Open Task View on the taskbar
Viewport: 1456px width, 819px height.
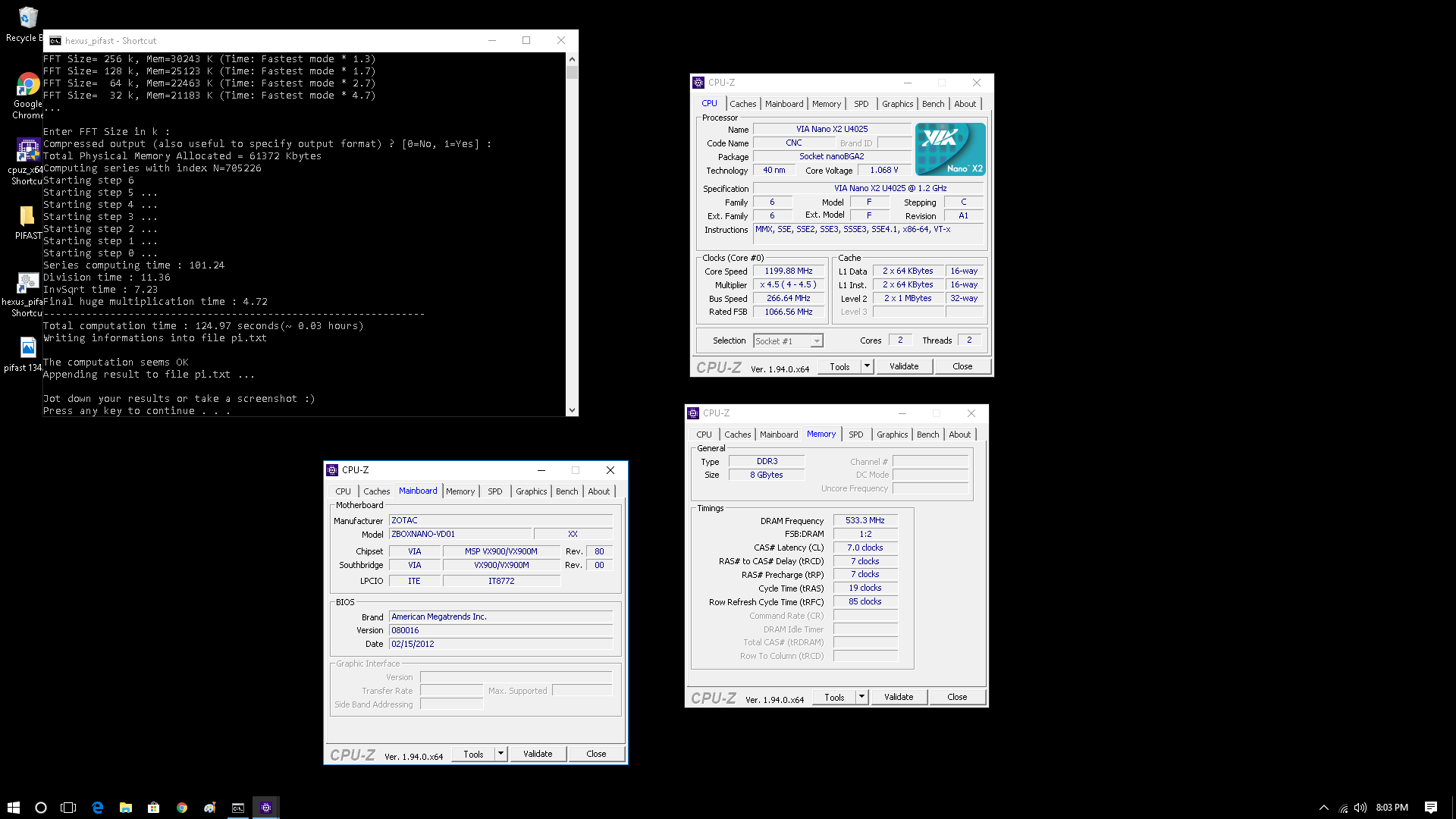pyautogui.click(x=68, y=808)
